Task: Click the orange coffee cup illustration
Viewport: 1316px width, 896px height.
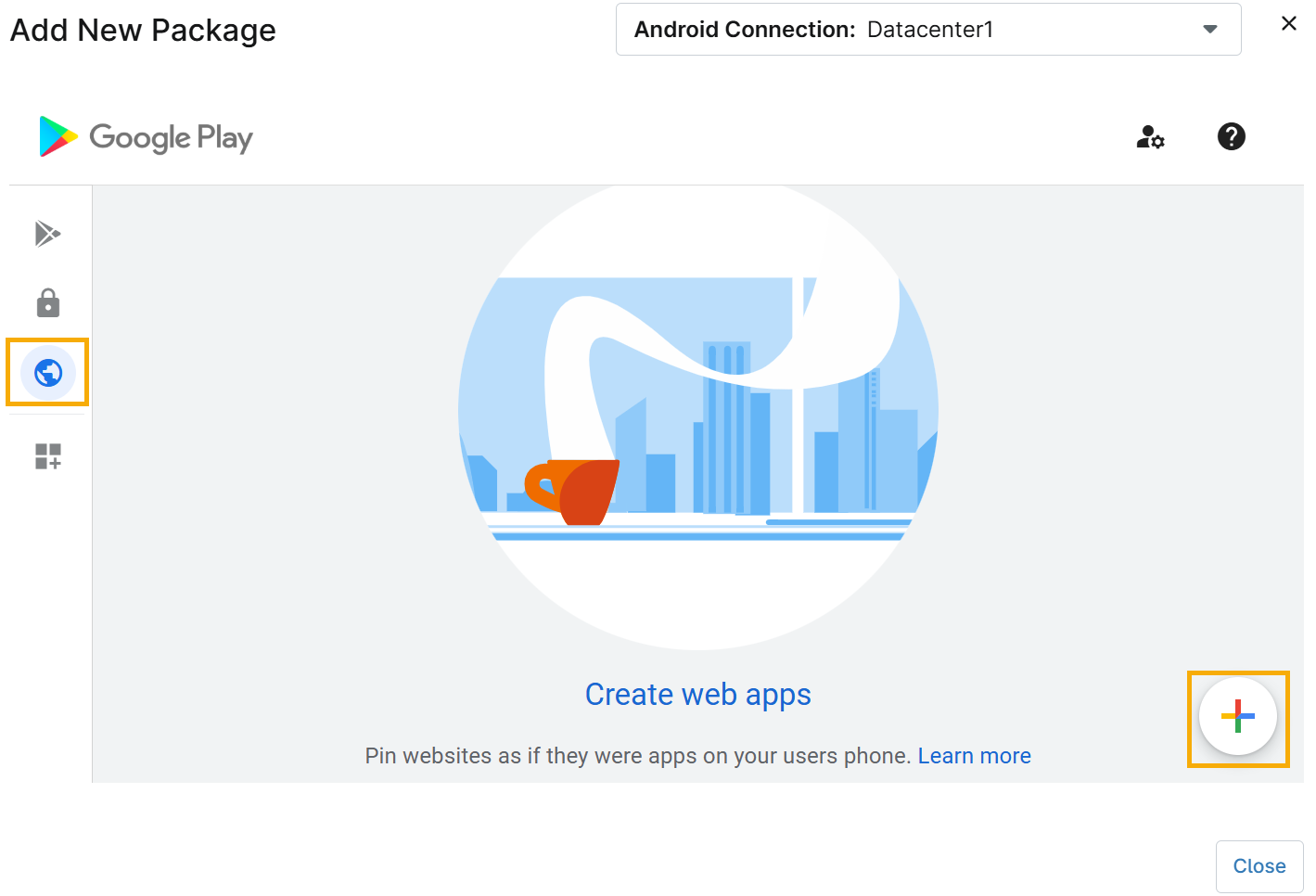Action: click(x=573, y=491)
